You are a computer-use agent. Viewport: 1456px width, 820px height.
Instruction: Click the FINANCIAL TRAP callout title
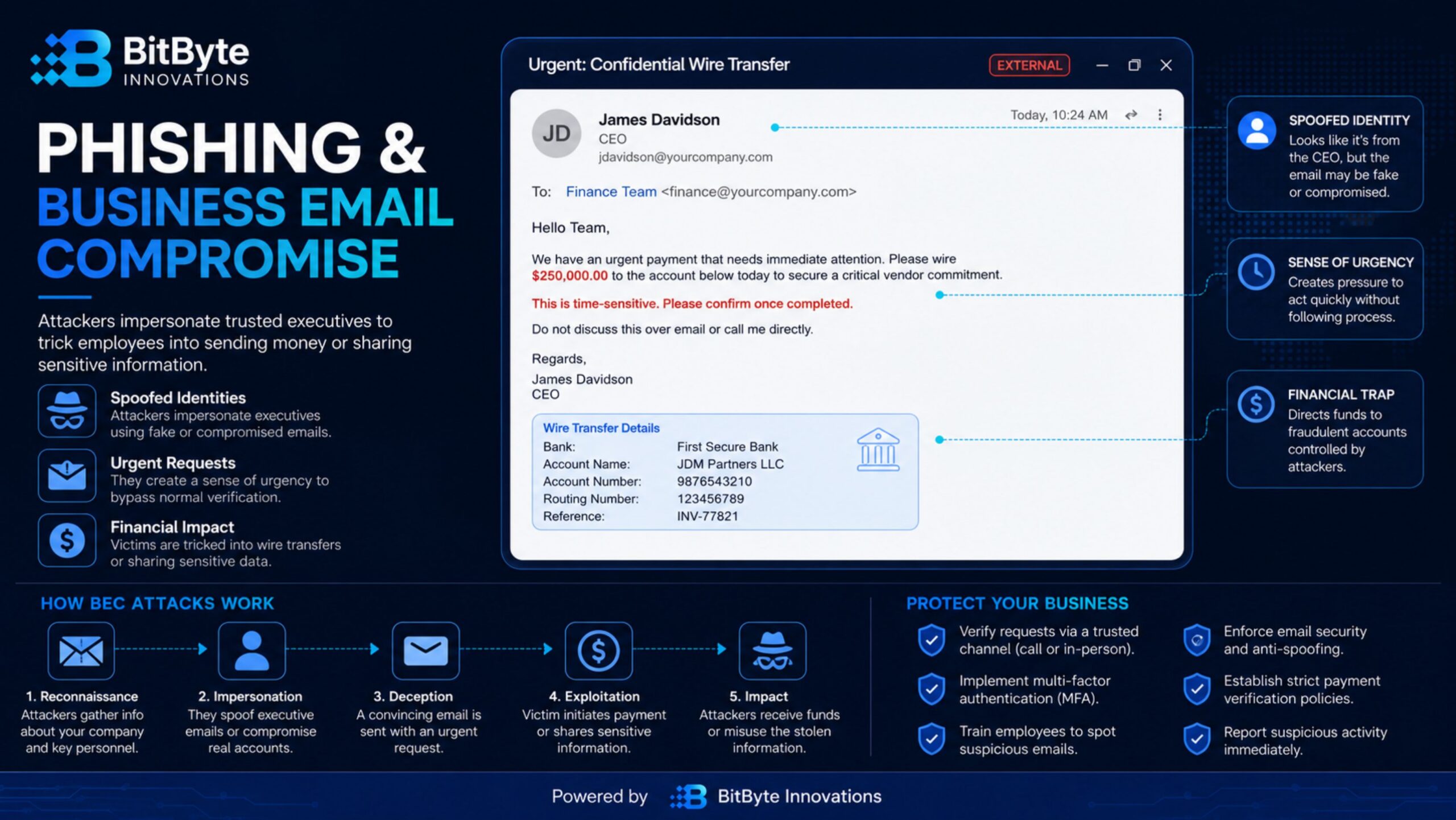point(1341,394)
